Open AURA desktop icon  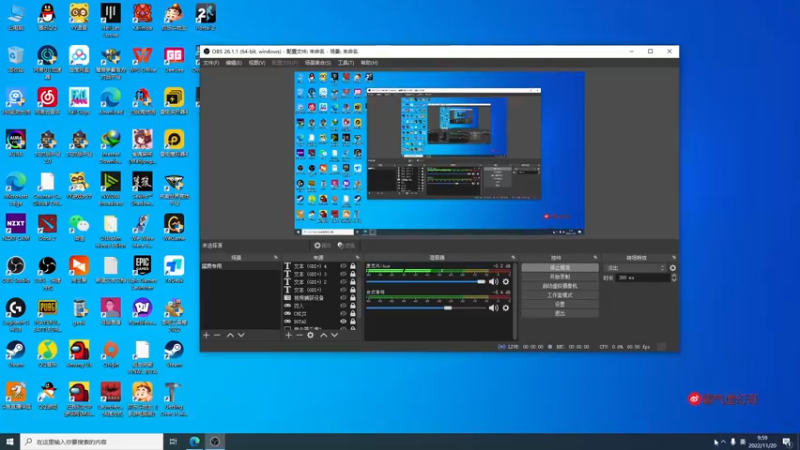coord(16,144)
